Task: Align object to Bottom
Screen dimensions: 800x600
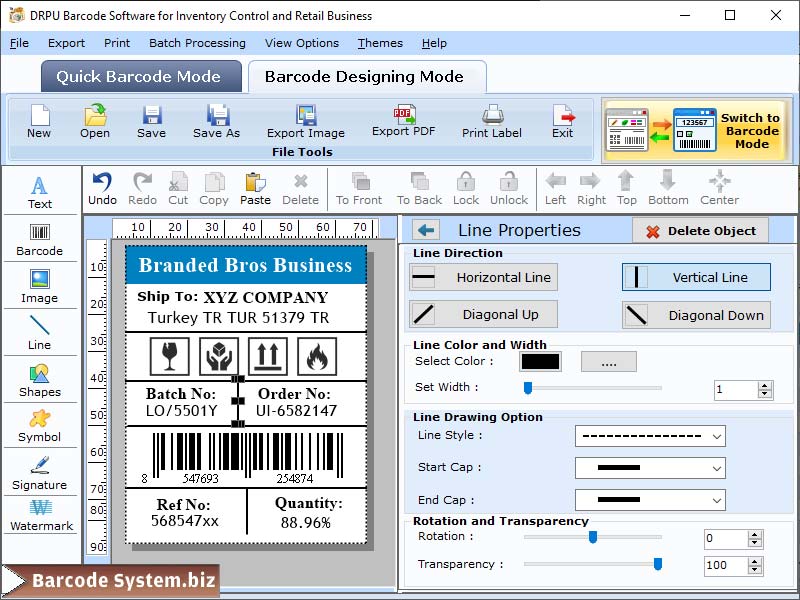Action: [668, 189]
